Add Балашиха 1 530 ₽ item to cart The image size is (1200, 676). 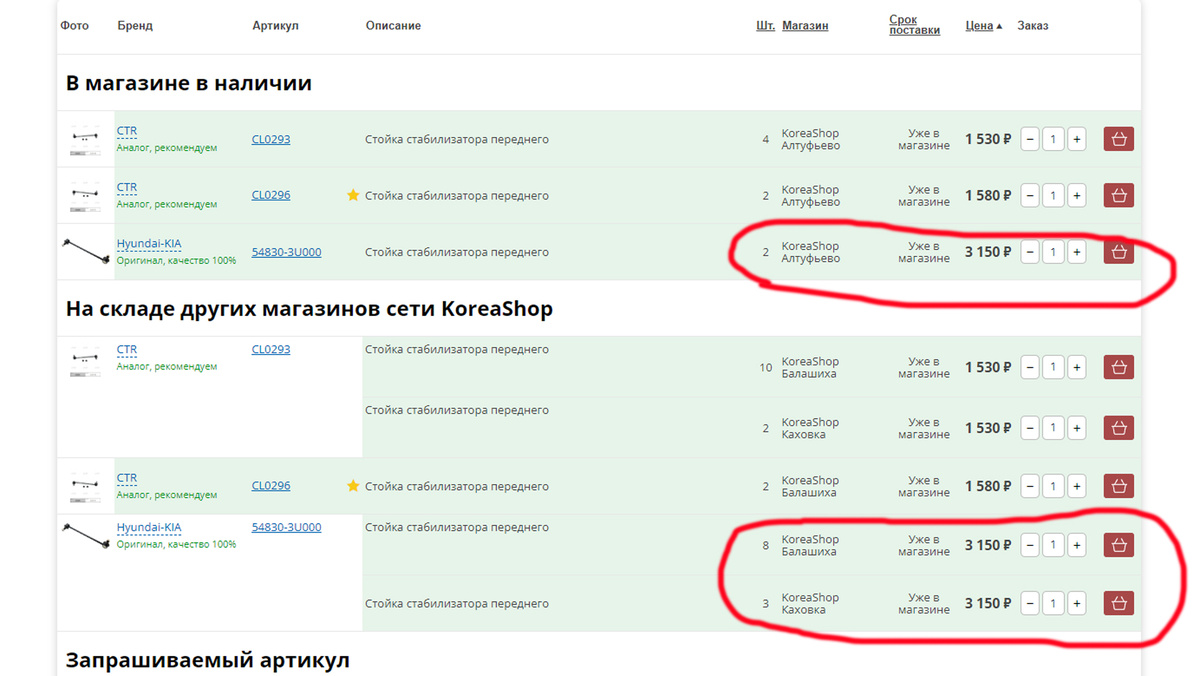[x=1118, y=368]
